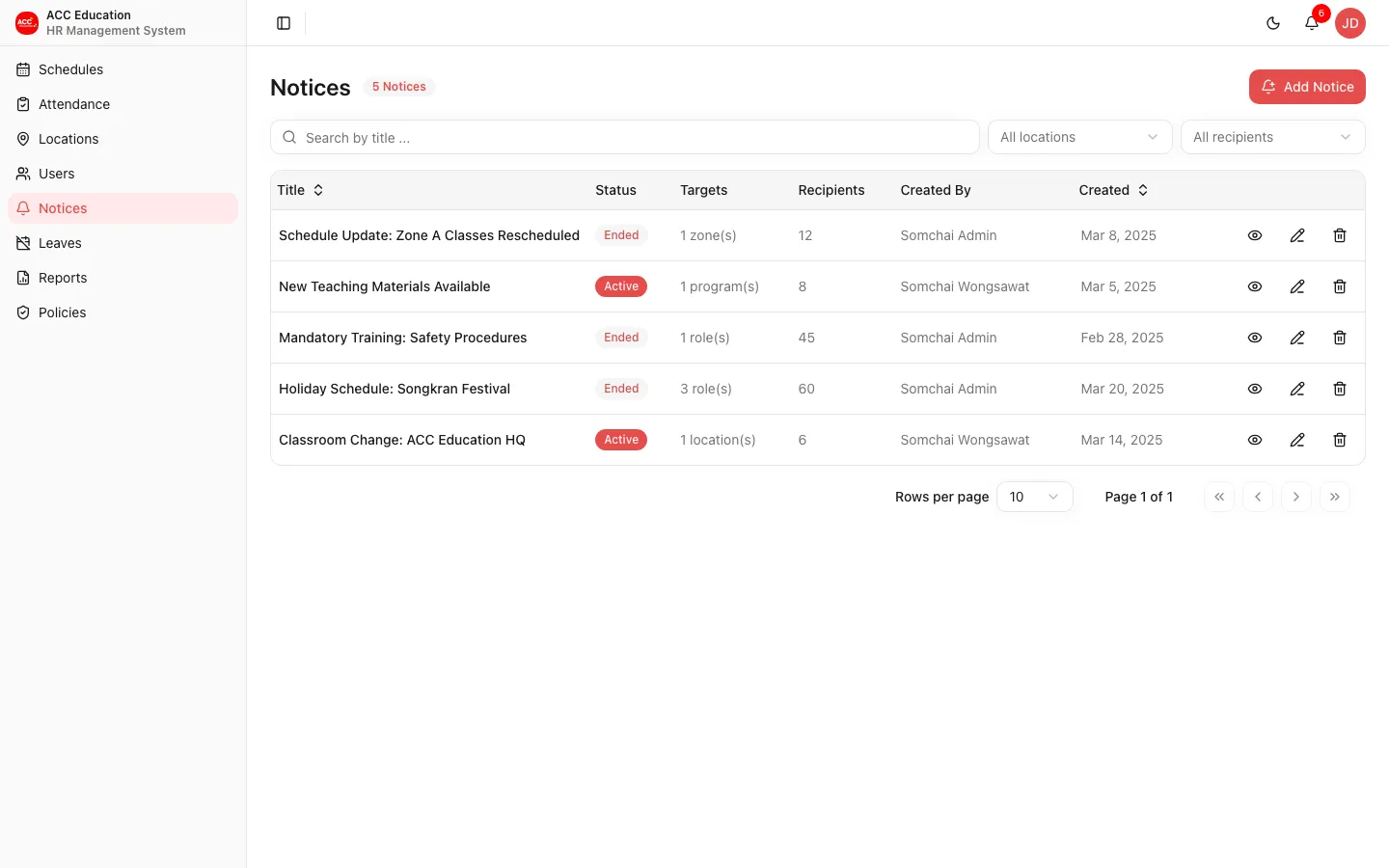Delete Schedule Update Zone A notice

[x=1340, y=235]
